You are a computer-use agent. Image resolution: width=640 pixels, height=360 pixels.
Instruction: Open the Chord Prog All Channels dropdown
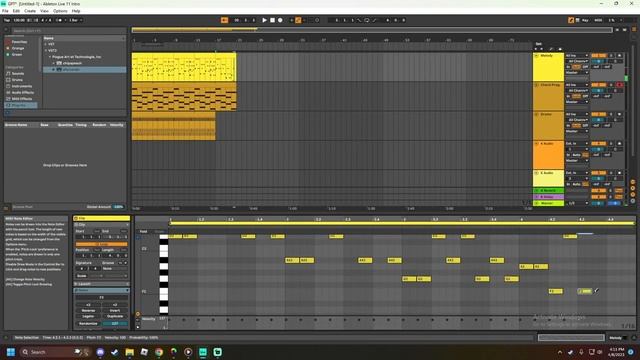click(576, 91)
